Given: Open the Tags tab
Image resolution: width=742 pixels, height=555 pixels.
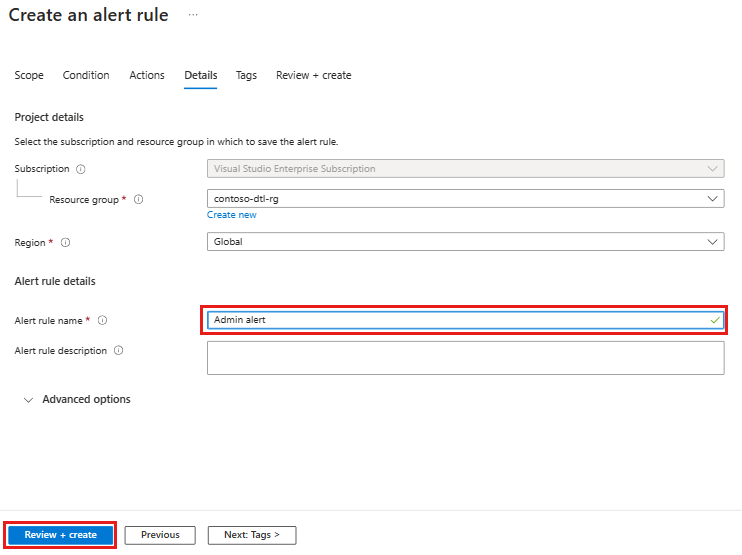Looking at the screenshot, I should 247,75.
